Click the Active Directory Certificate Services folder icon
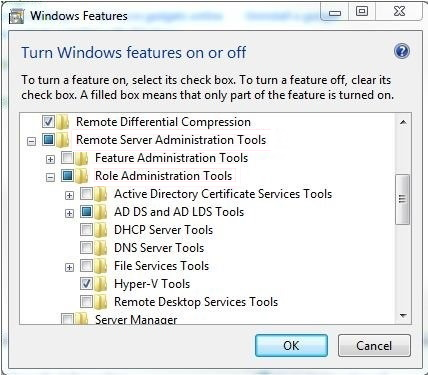428x375 pixels. pyautogui.click(x=101, y=194)
